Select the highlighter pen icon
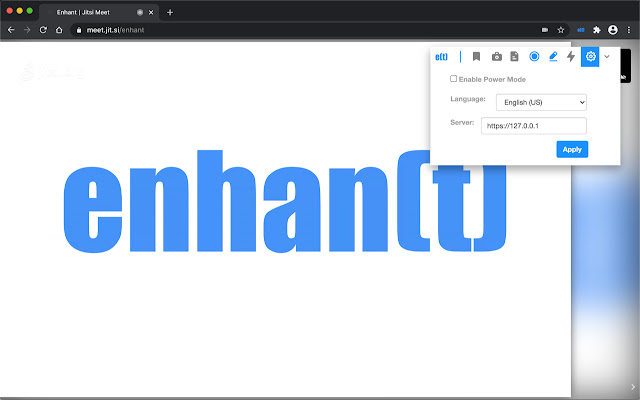The height and width of the screenshot is (400, 640). click(x=553, y=56)
